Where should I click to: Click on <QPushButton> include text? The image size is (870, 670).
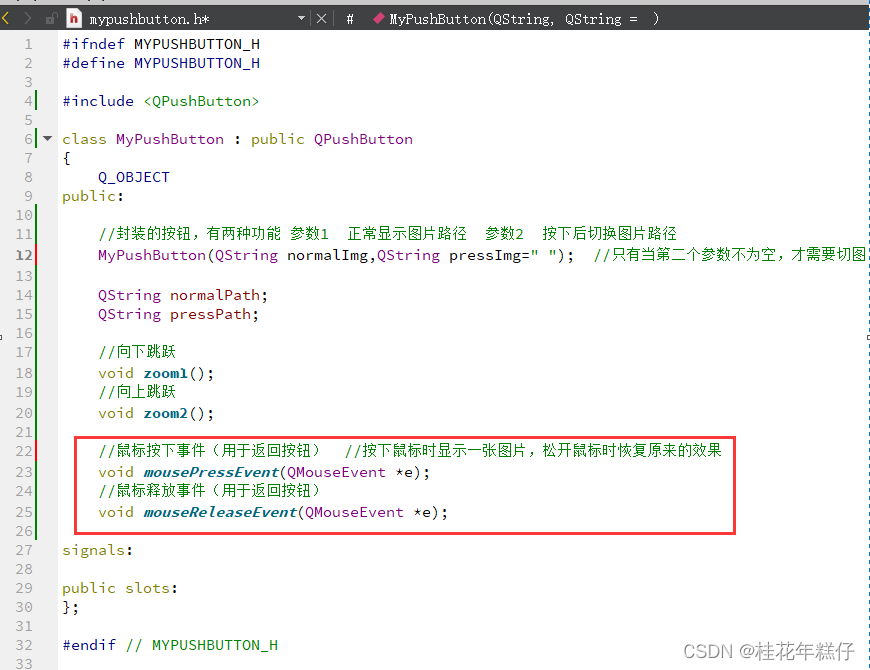click(x=201, y=101)
